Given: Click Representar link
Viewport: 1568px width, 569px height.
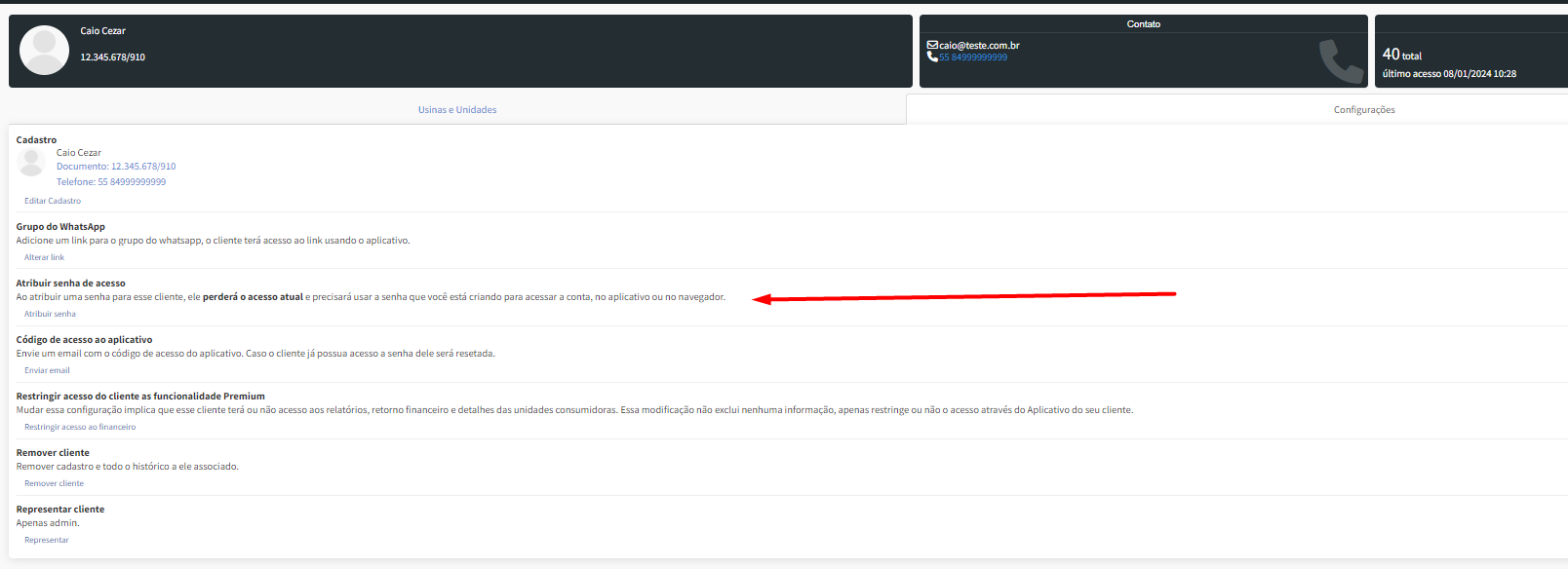Looking at the screenshot, I should point(47,540).
